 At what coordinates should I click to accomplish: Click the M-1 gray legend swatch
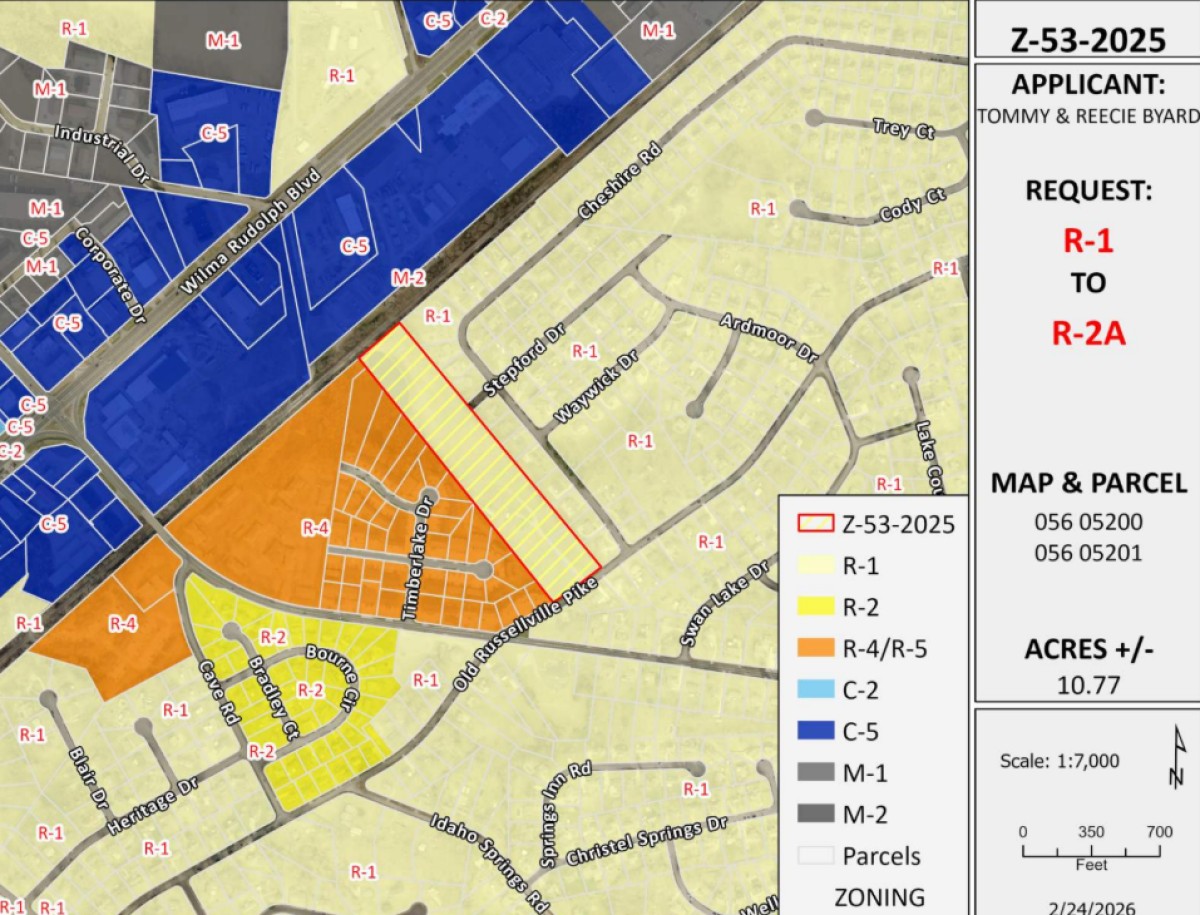tap(815, 773)
